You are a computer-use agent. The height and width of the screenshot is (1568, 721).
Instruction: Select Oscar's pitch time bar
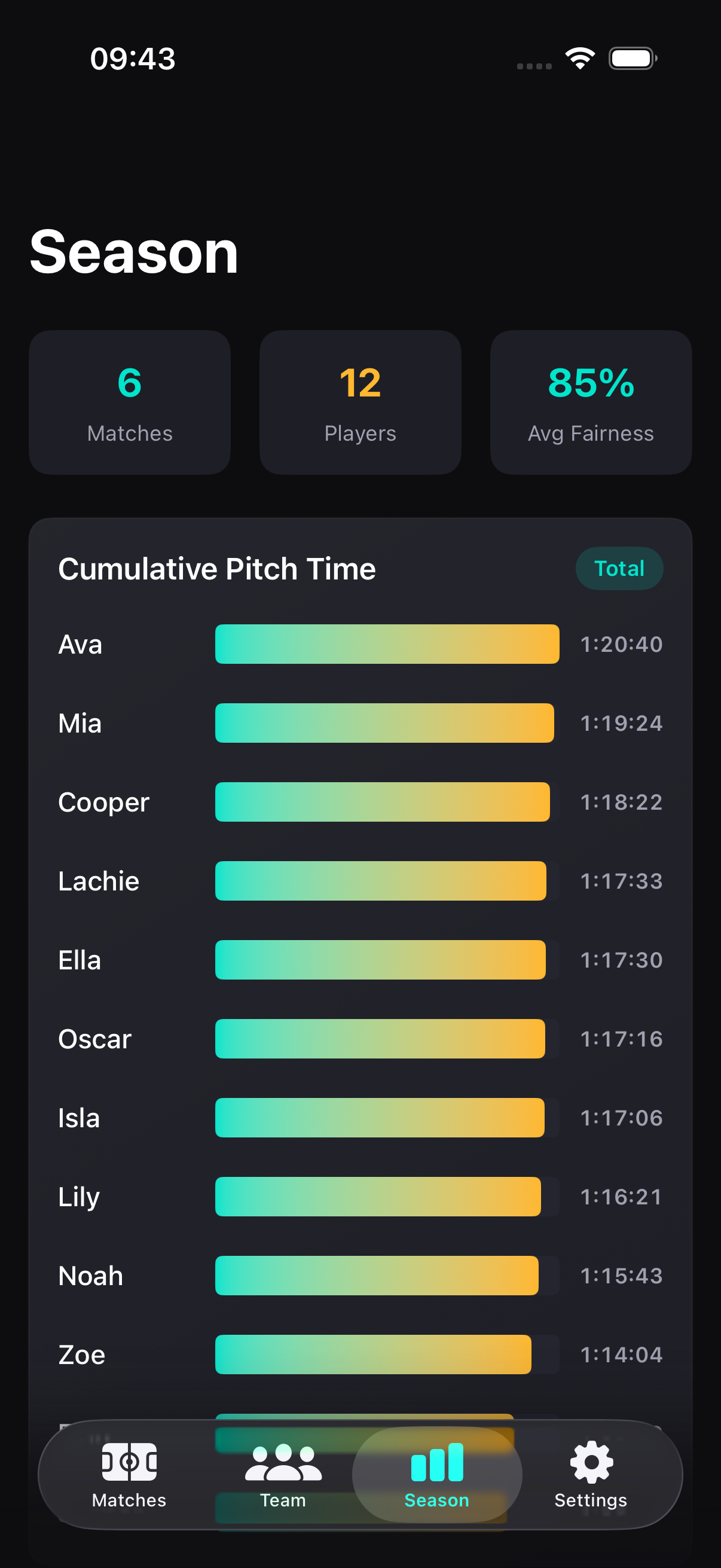[380, 1039]
